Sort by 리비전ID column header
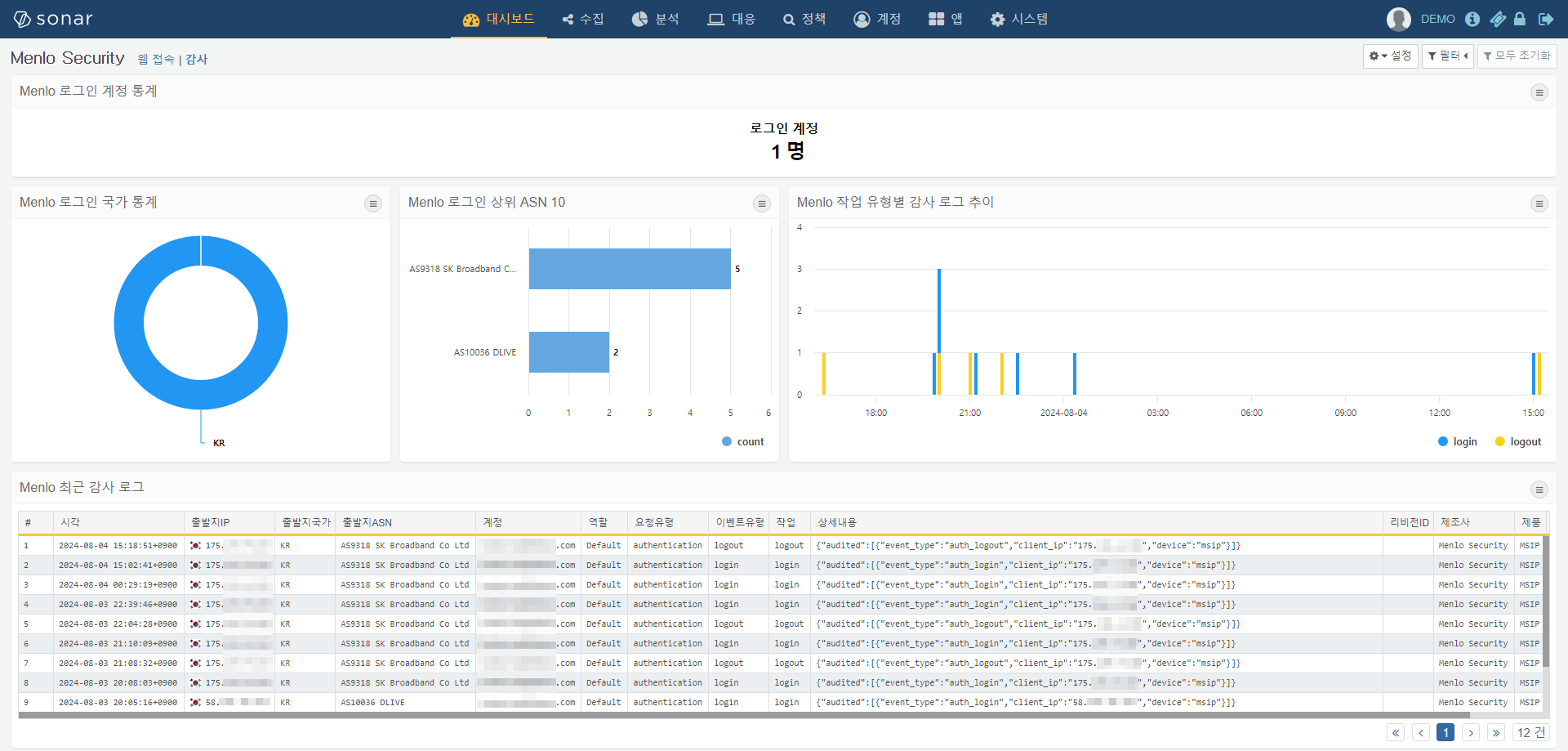The width and height of the screenshot is (1568, 751). tap(1409, 522)
